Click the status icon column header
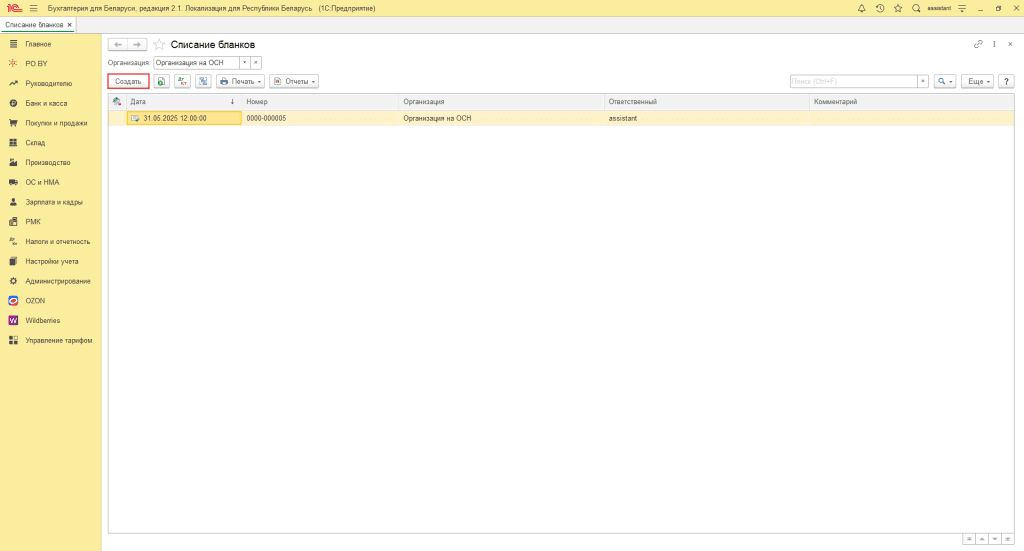The height and width of the screenshot is (551, 1024). (x=118, y=102)
